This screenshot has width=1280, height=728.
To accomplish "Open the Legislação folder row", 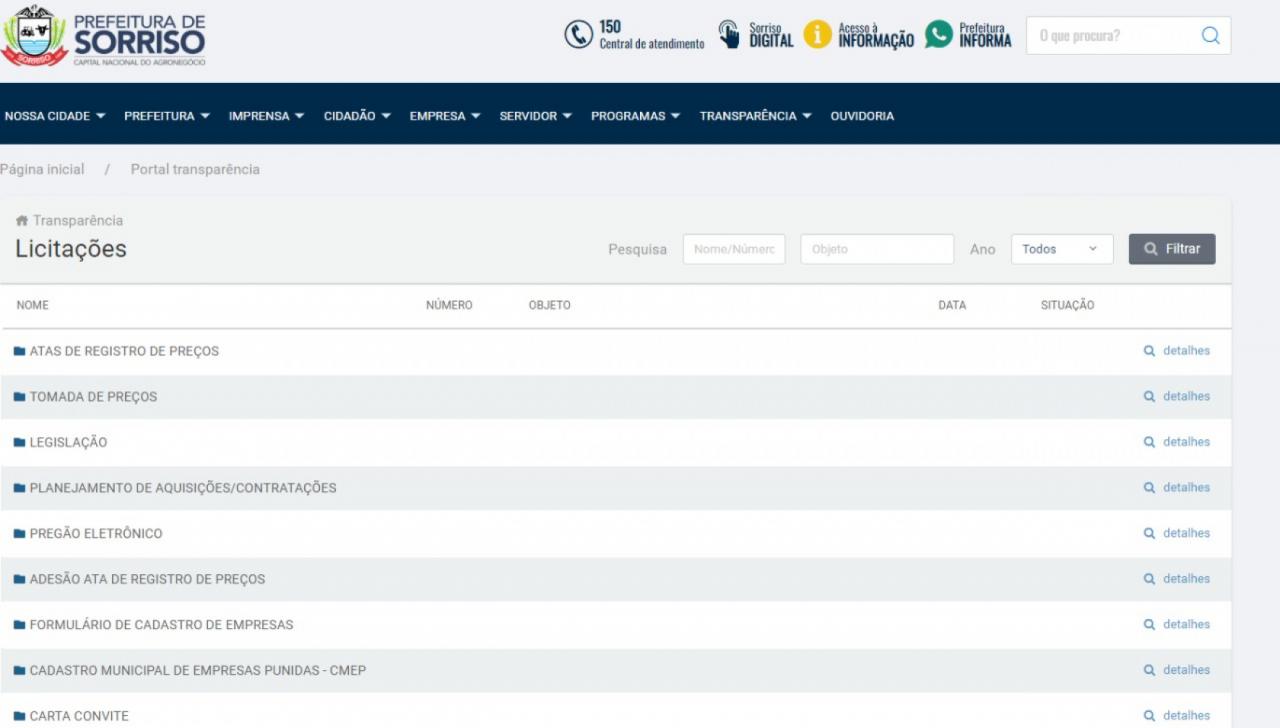I will [68, 442].
